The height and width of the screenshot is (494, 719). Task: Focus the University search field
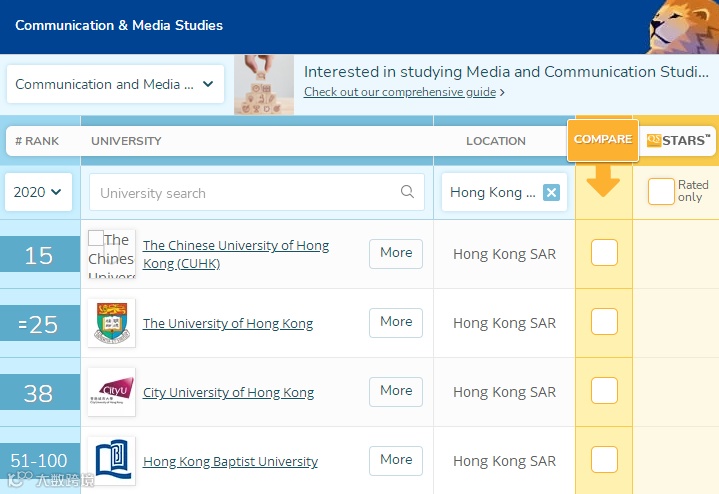(245, 193)
